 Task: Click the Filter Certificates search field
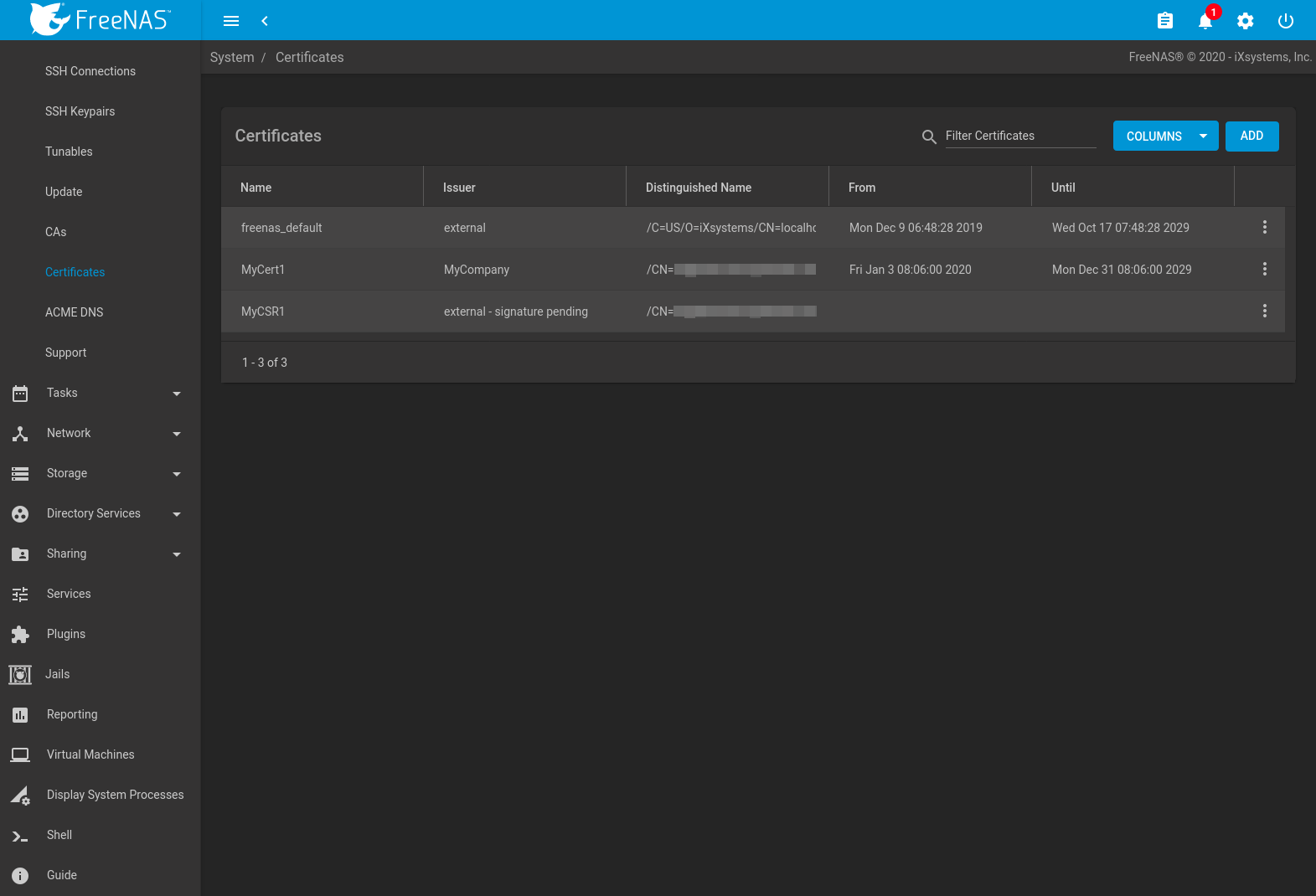(x=1019, y=136)
